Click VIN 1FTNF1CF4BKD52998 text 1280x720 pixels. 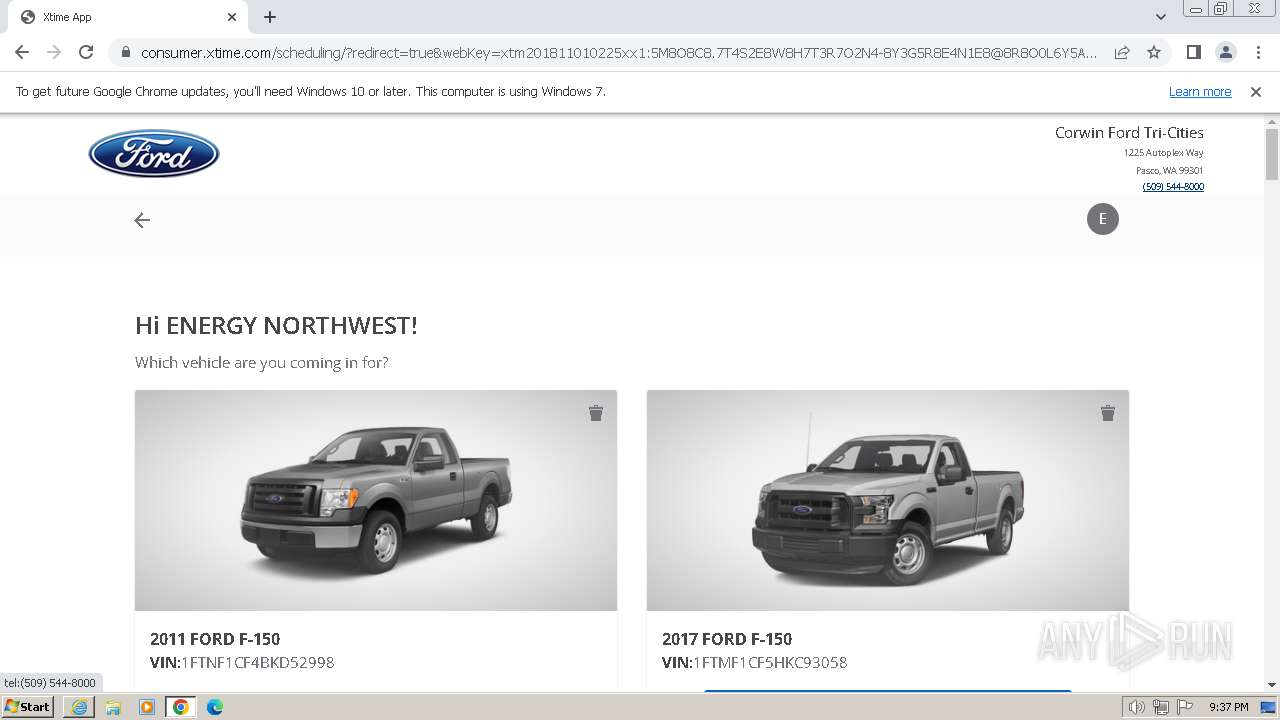point(242,662)
